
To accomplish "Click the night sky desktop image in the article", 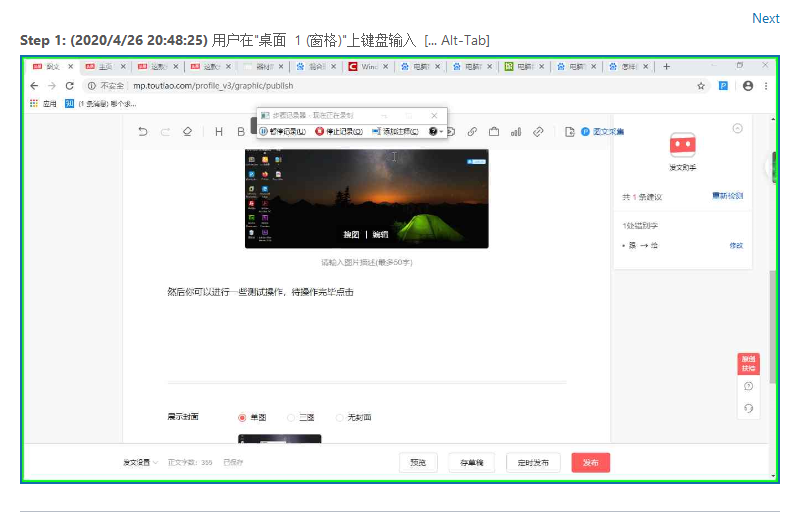I will coord(367,198).
